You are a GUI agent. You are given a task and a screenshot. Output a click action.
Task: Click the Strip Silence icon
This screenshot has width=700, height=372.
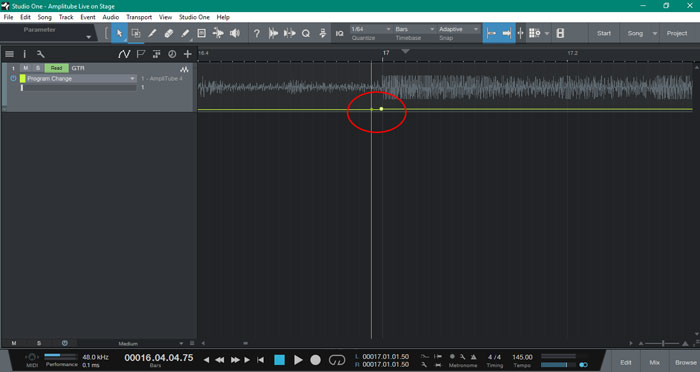(273, 33)
